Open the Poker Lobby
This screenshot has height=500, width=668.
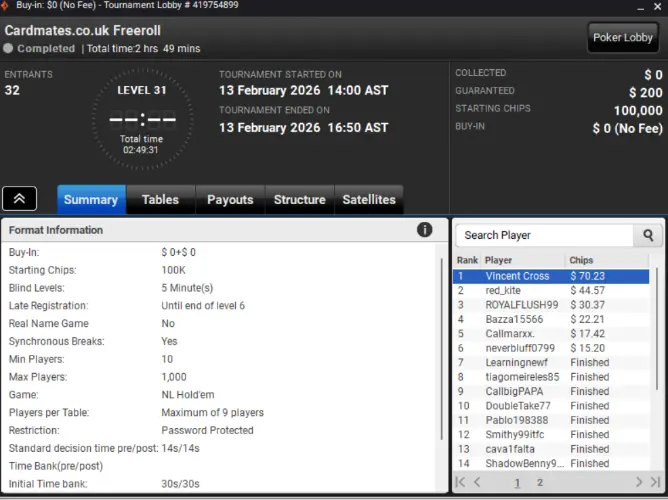click(622, 38)
